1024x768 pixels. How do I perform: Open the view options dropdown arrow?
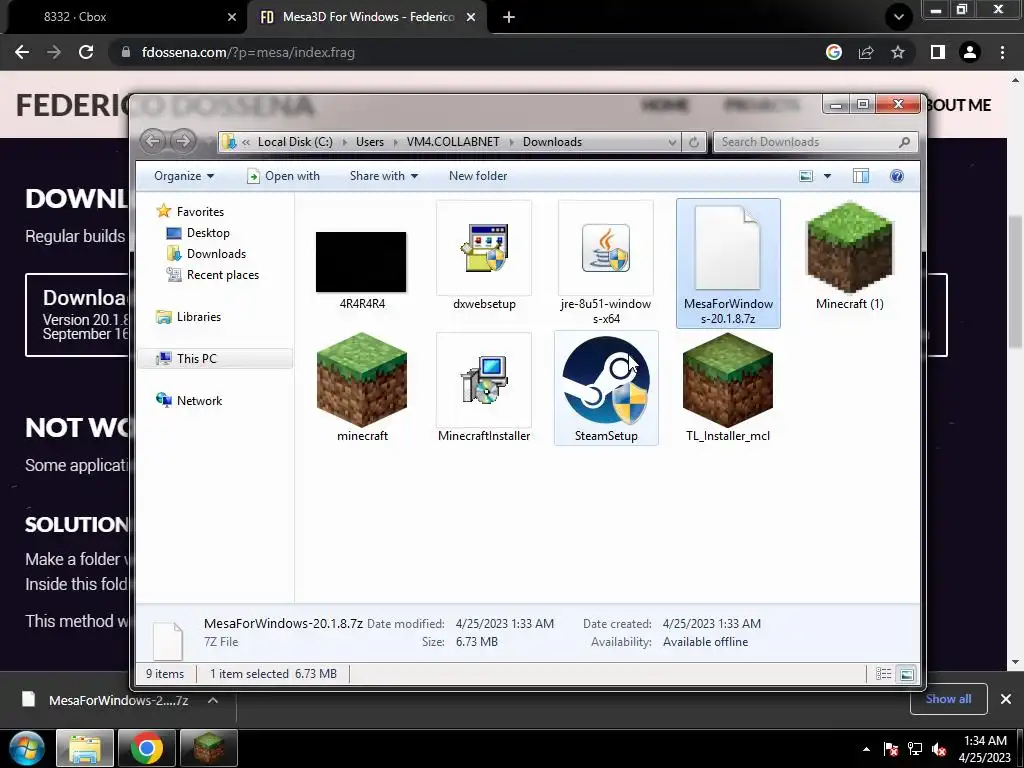pyautogui.click(x=827, y=176)
